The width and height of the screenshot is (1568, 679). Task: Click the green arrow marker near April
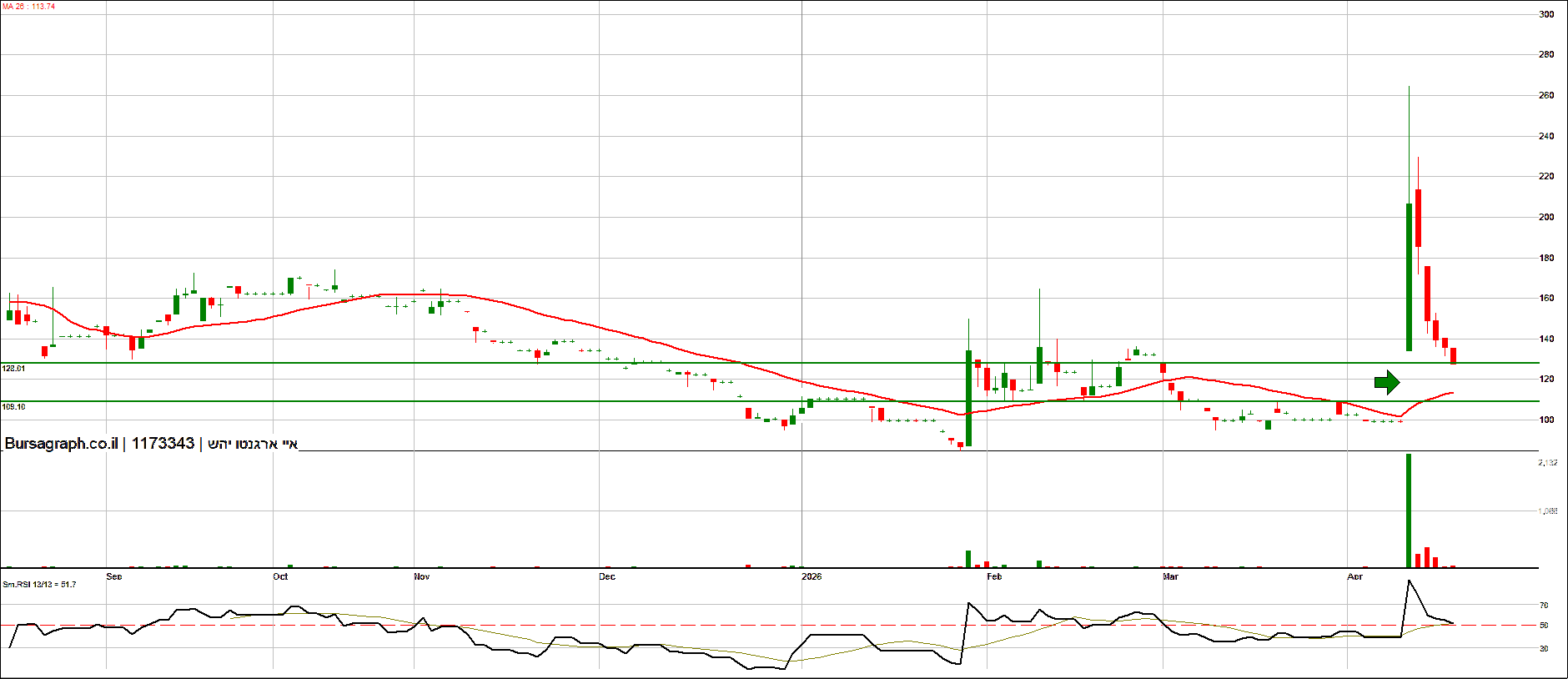1387,383
